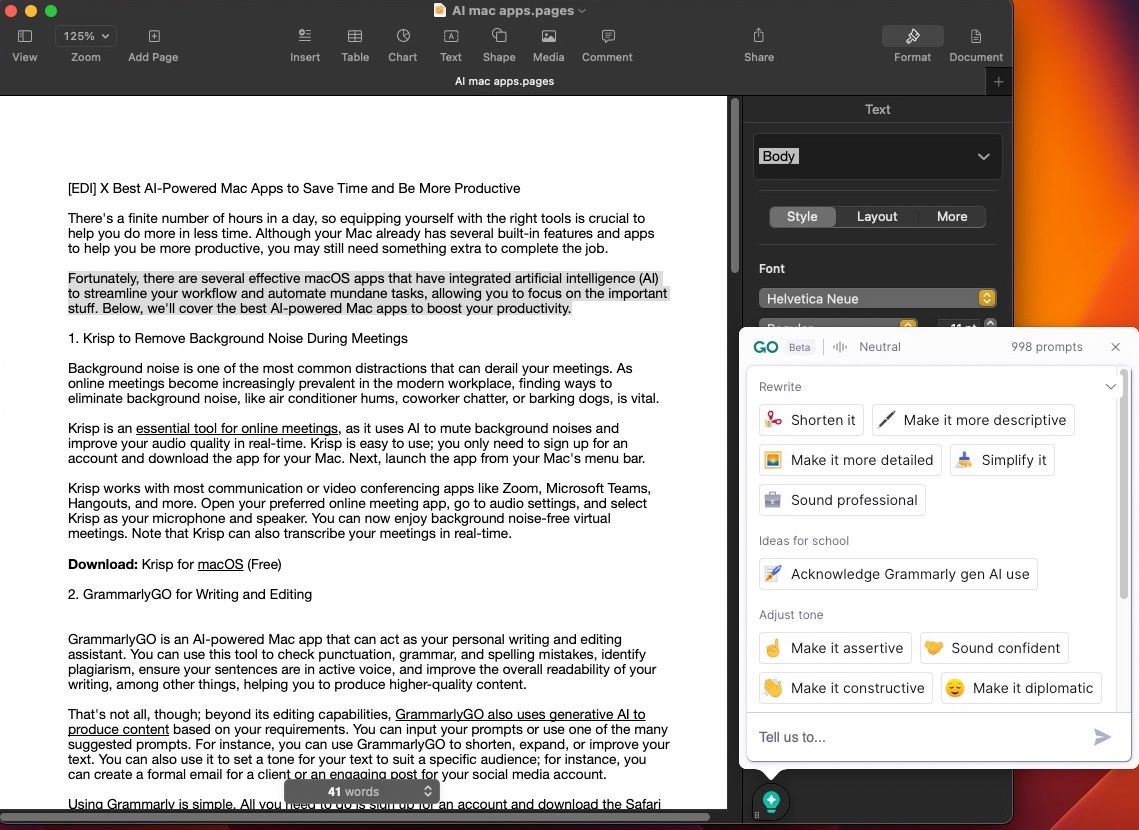Collapse the Rewrite section in GrammarlyGO
This screenshot has height=830, width=1139.
pyautogui.click(x=1109, y=386)
